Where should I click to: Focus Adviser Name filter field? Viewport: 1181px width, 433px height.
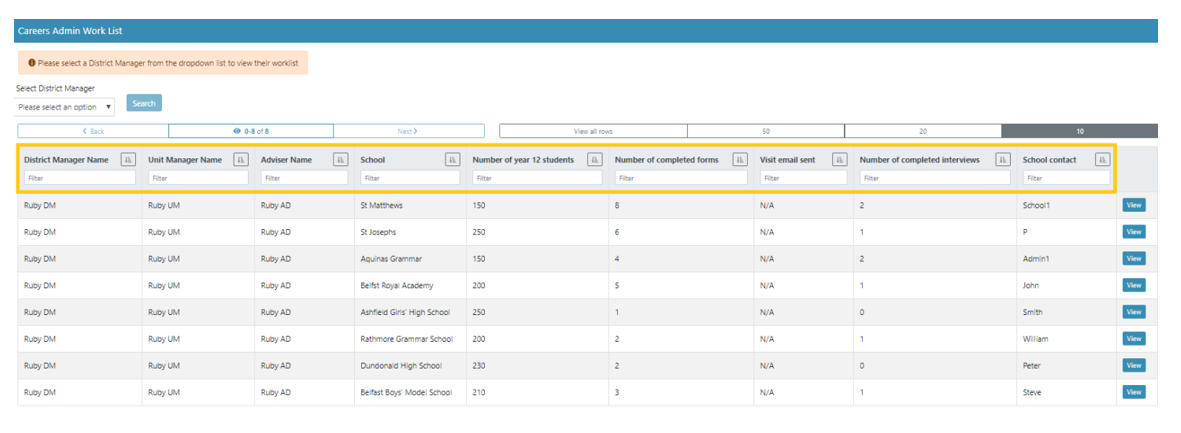tap(305, 178)
